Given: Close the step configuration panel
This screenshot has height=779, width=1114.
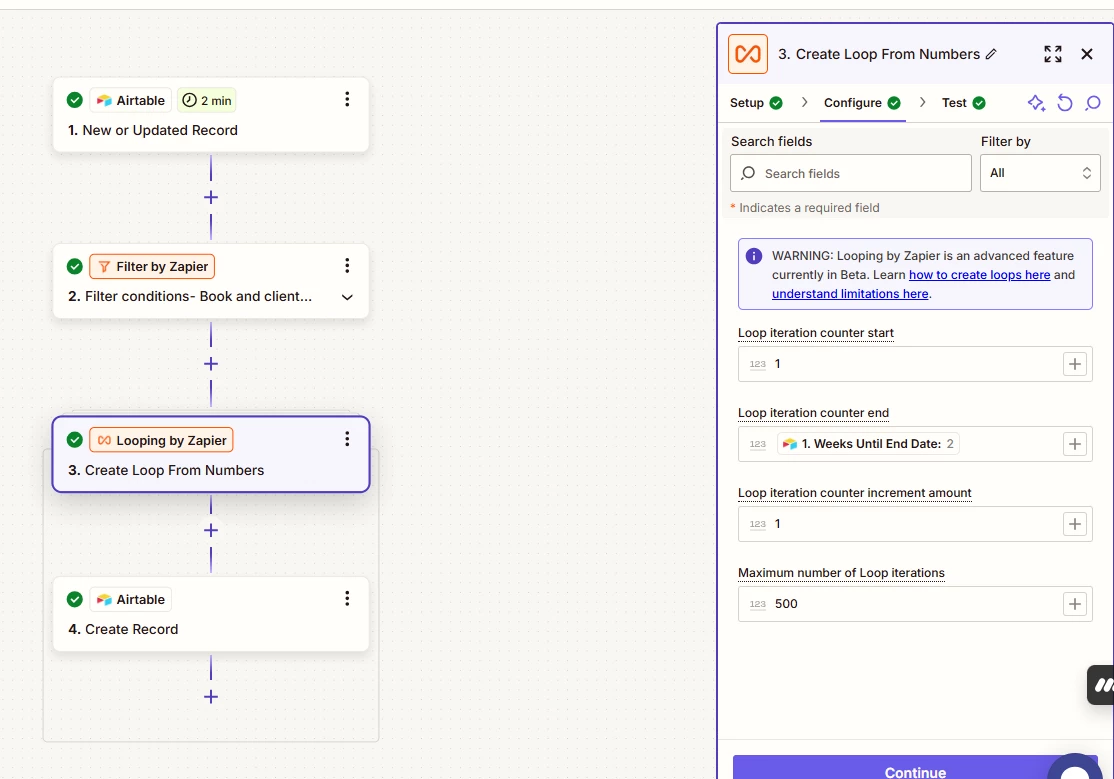Looking at the screenshot, I should pyautogui.click(x=1087, y=54).
